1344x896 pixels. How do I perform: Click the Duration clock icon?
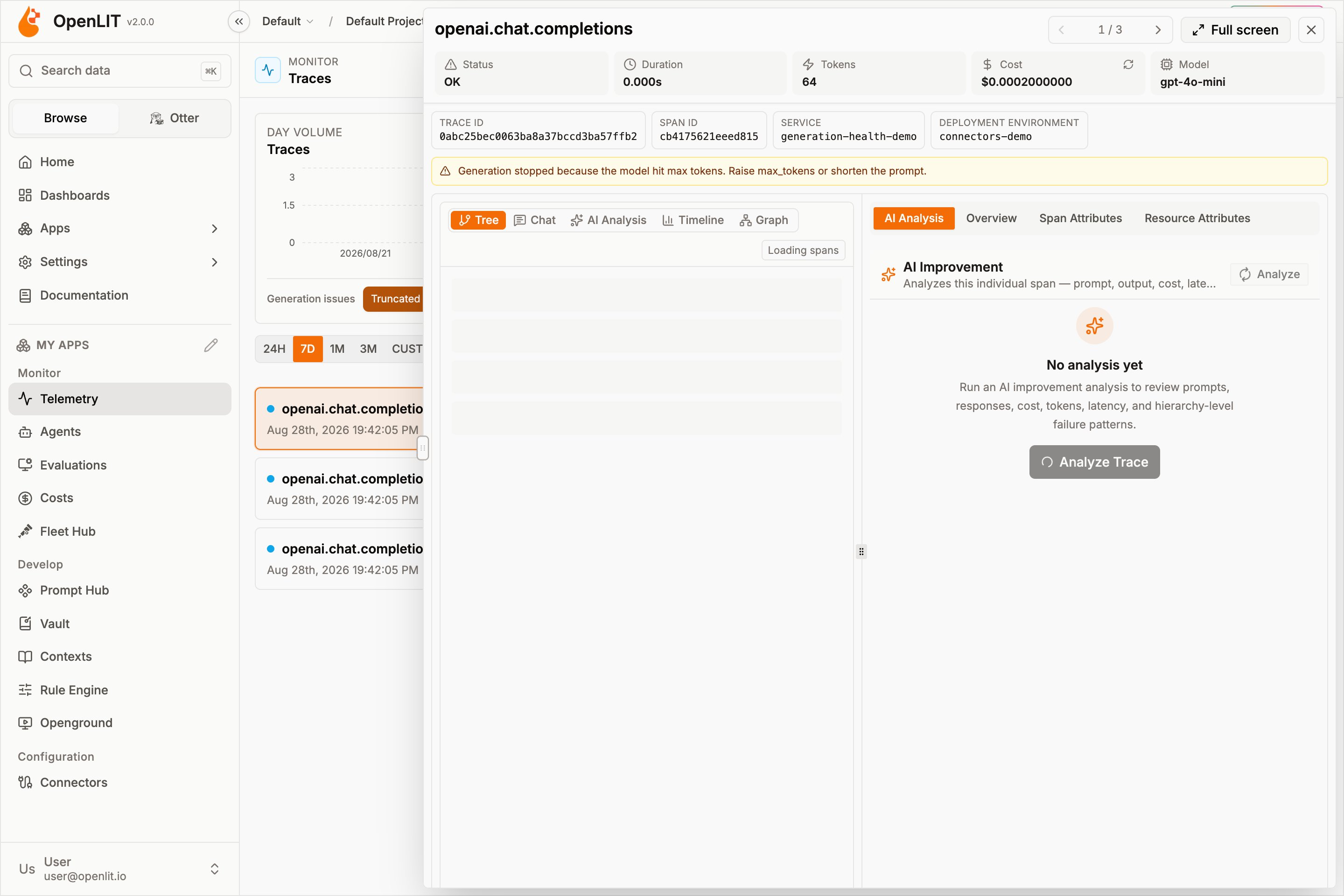630,64
